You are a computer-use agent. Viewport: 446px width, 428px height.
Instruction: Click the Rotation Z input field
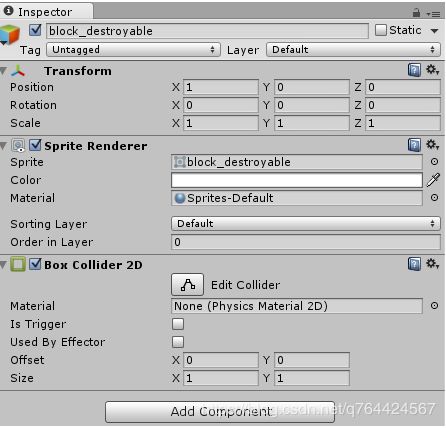(x=403, y=105)
